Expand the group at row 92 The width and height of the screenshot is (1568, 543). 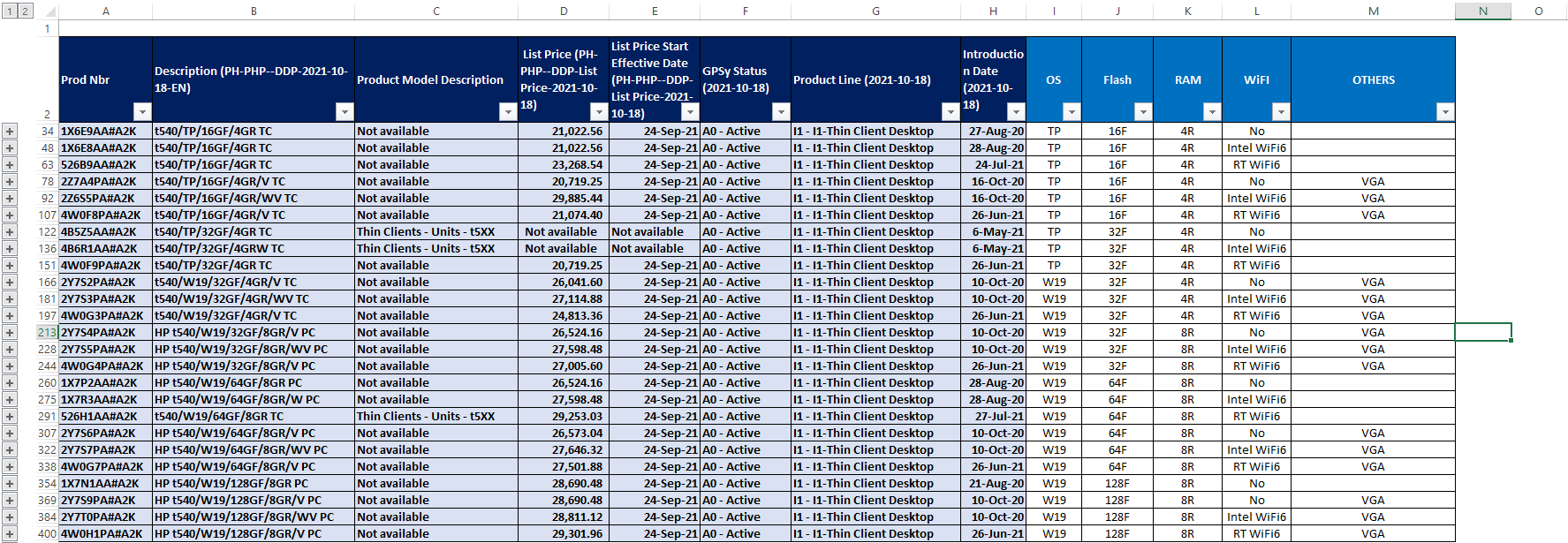pyautogui.click(x=10, y=199)
